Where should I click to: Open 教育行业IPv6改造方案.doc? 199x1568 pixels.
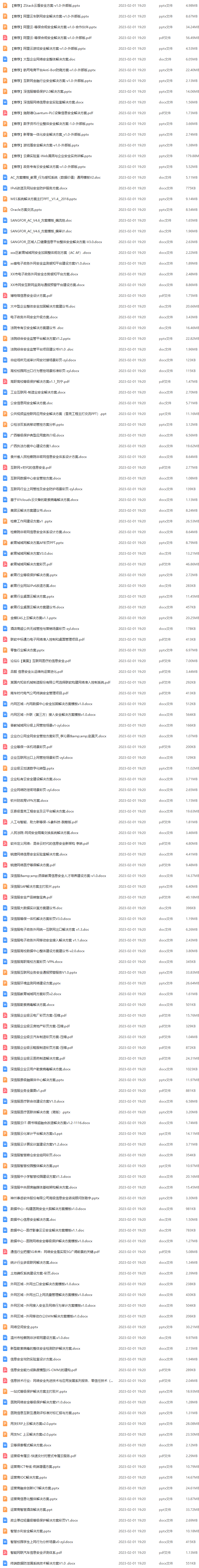[33, 586]
